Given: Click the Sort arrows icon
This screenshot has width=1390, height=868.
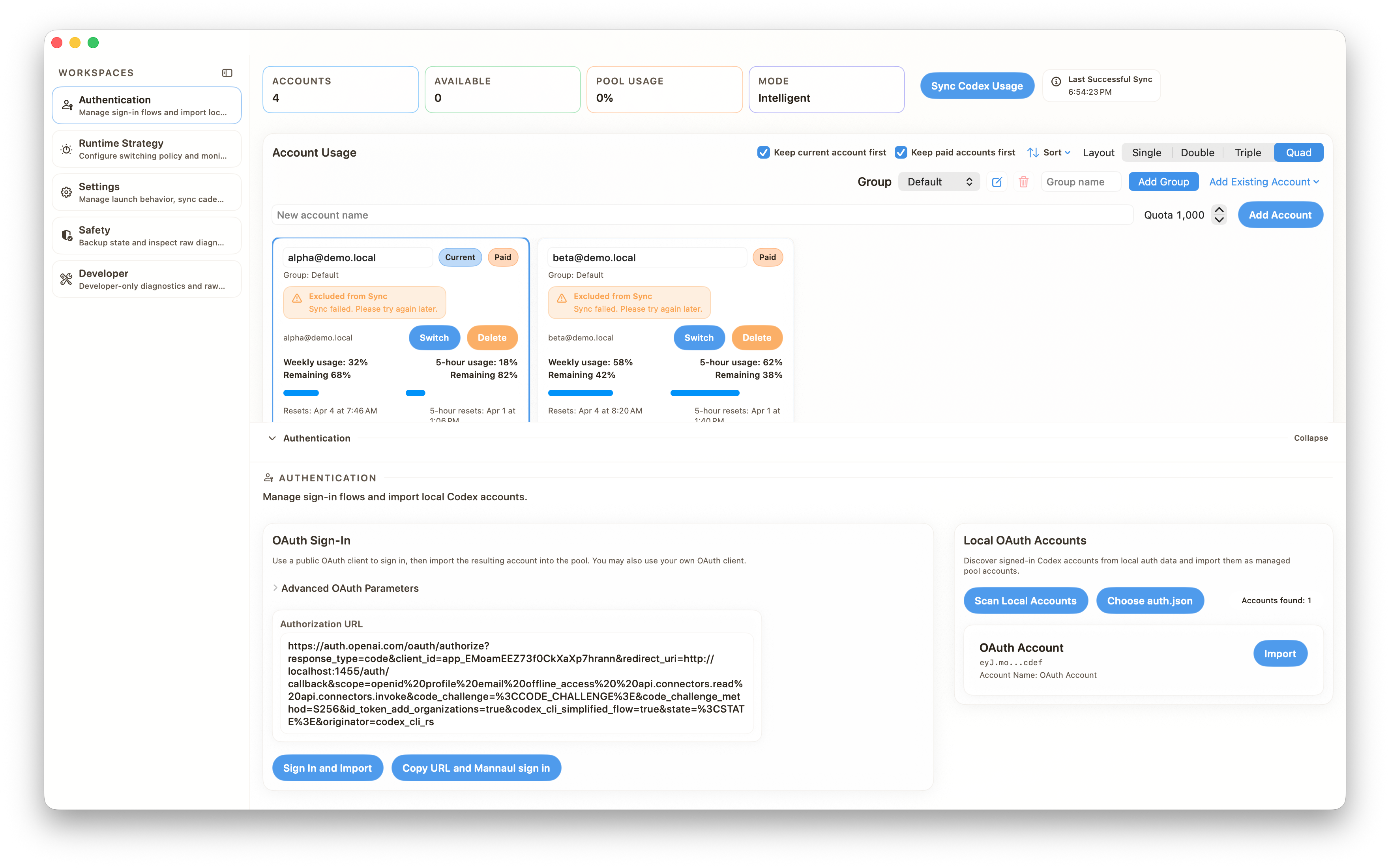Looking at the screenshot, I should pos(1033,152).
